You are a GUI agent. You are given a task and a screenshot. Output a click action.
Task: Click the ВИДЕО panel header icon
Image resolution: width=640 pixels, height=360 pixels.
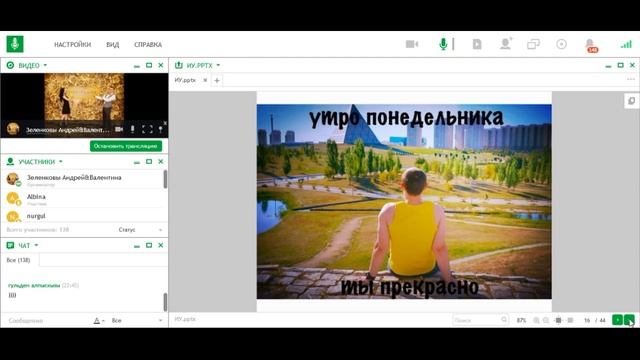pyautogui.click(x=10, y=65)
